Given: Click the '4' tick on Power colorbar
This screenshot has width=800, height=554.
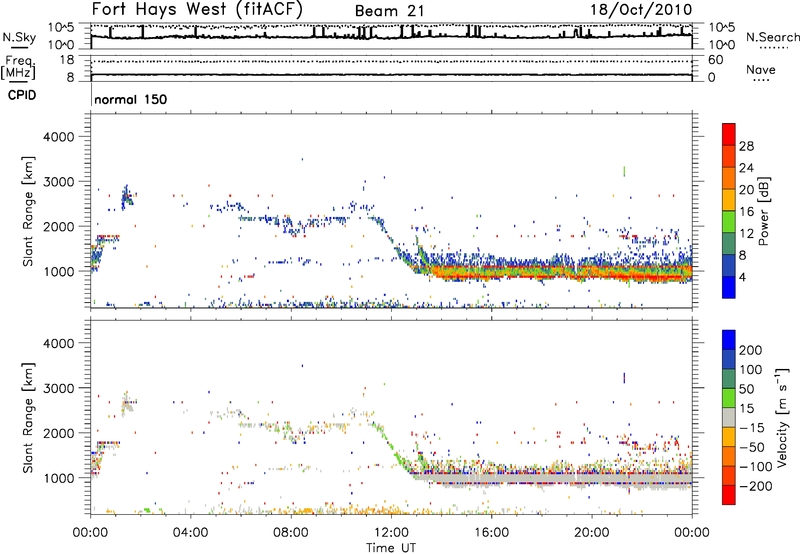Looking at the screenshot, I should click(743, 277).
